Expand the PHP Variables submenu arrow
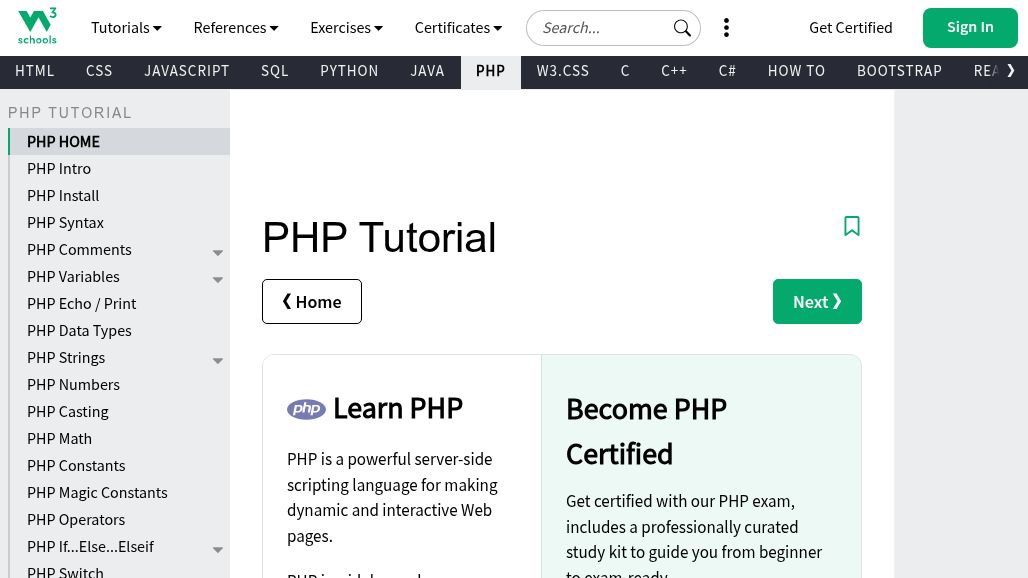Screen dimensions: 1028x578 pos(218,280)
